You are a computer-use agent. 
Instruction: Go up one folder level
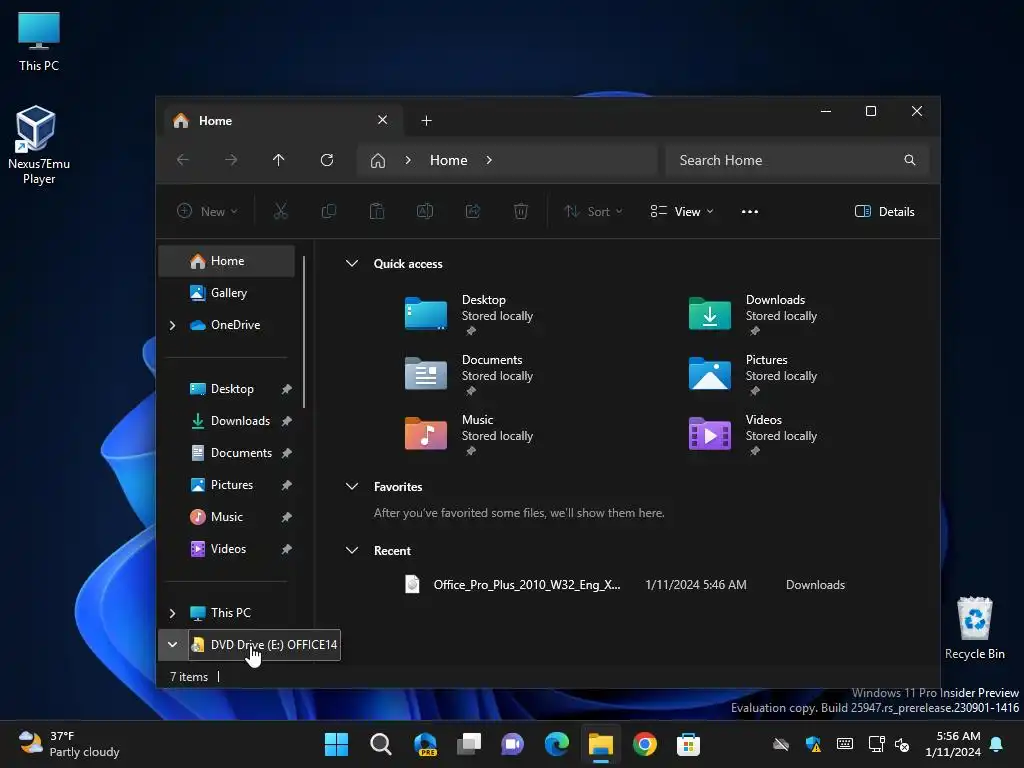pos(278,160)
